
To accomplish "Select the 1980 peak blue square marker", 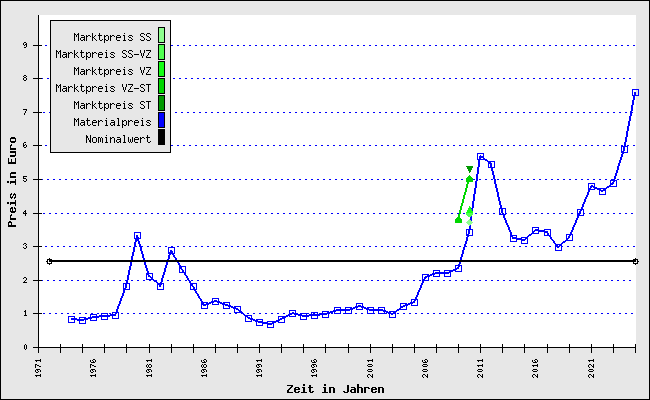I will [x=137, y=236].
